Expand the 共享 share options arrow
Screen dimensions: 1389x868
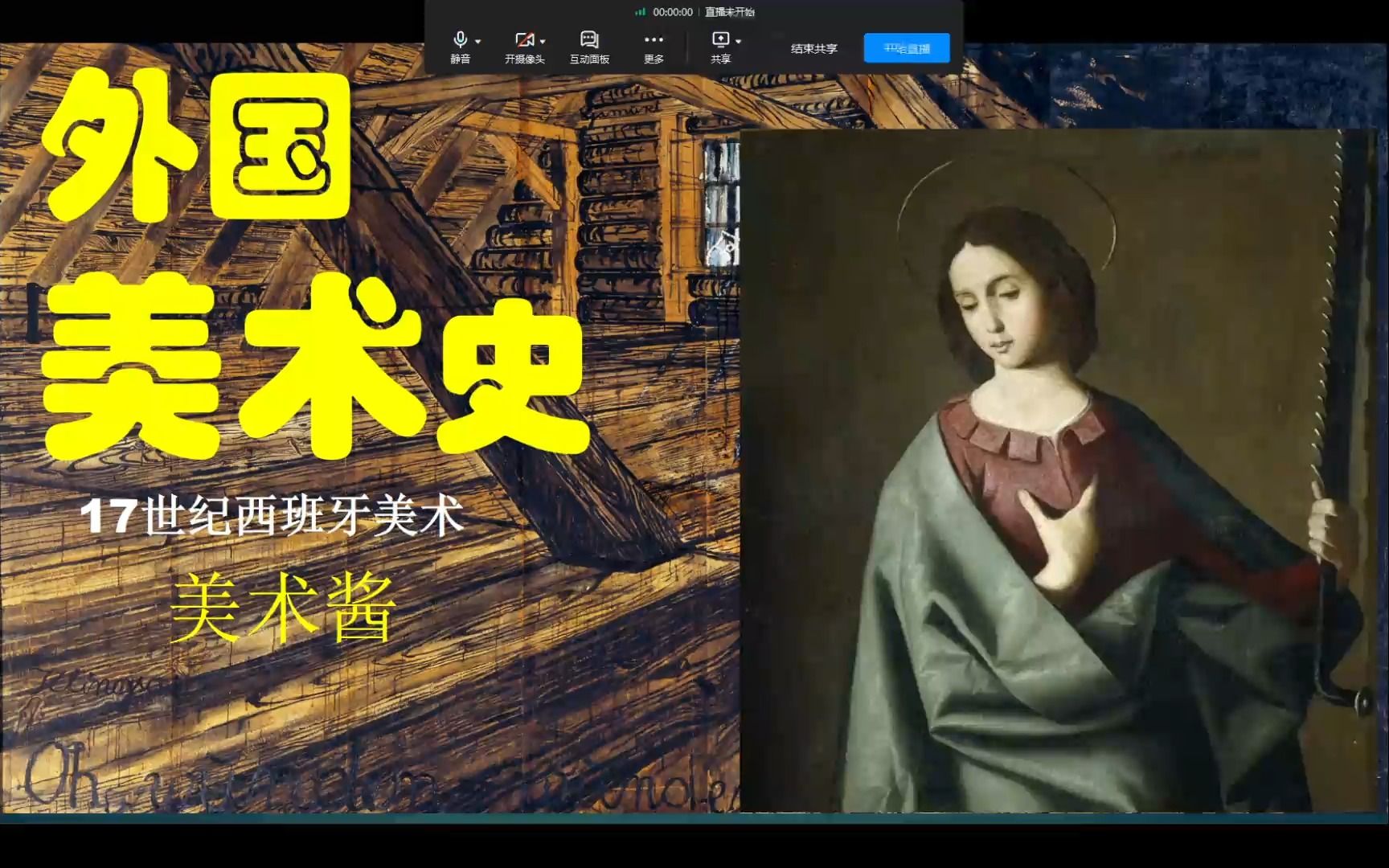click(x=739, y=41)
